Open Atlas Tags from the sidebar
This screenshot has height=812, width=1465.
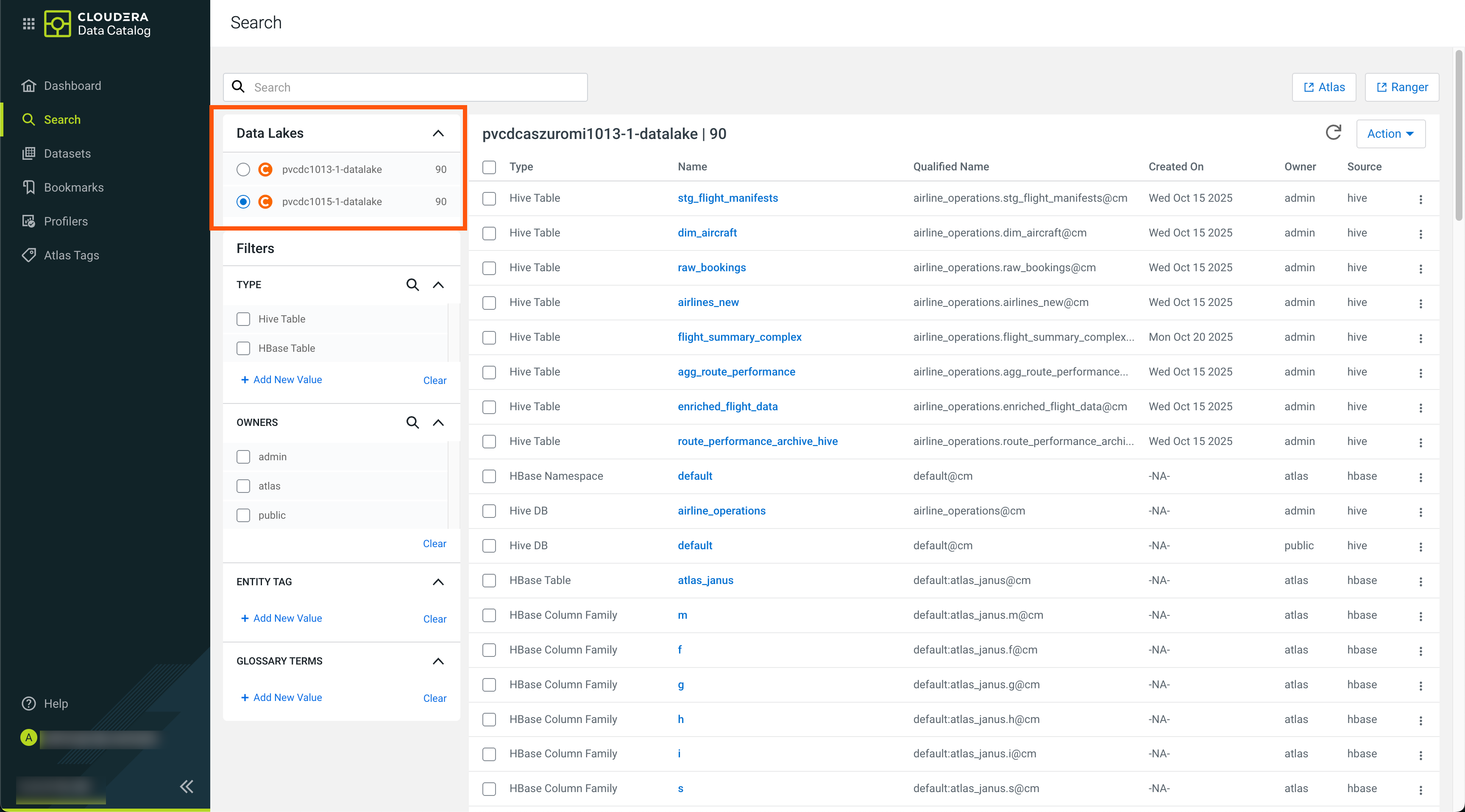click(x=71, y=255)
